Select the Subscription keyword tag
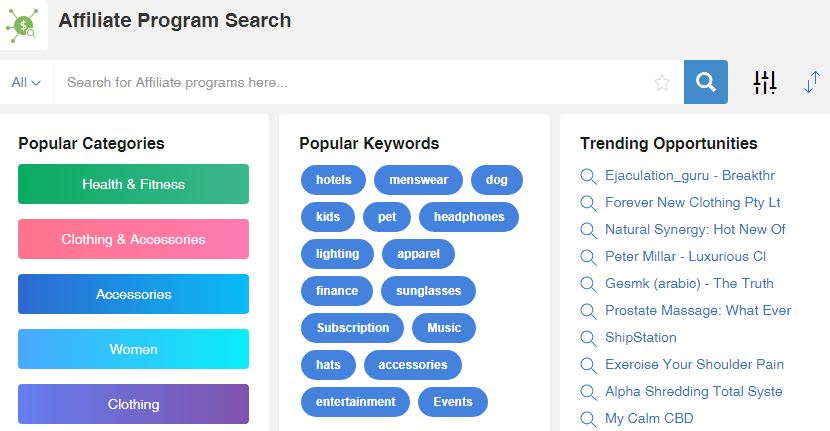830x431 pixels. point(353,328)
